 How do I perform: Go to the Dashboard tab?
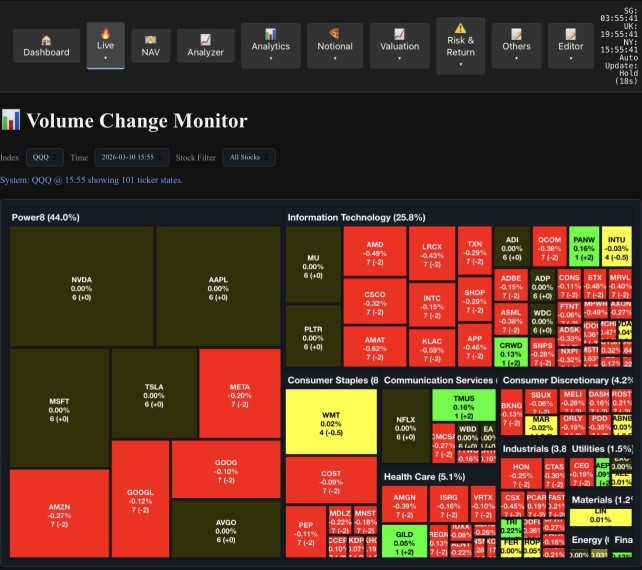[46, 45]
